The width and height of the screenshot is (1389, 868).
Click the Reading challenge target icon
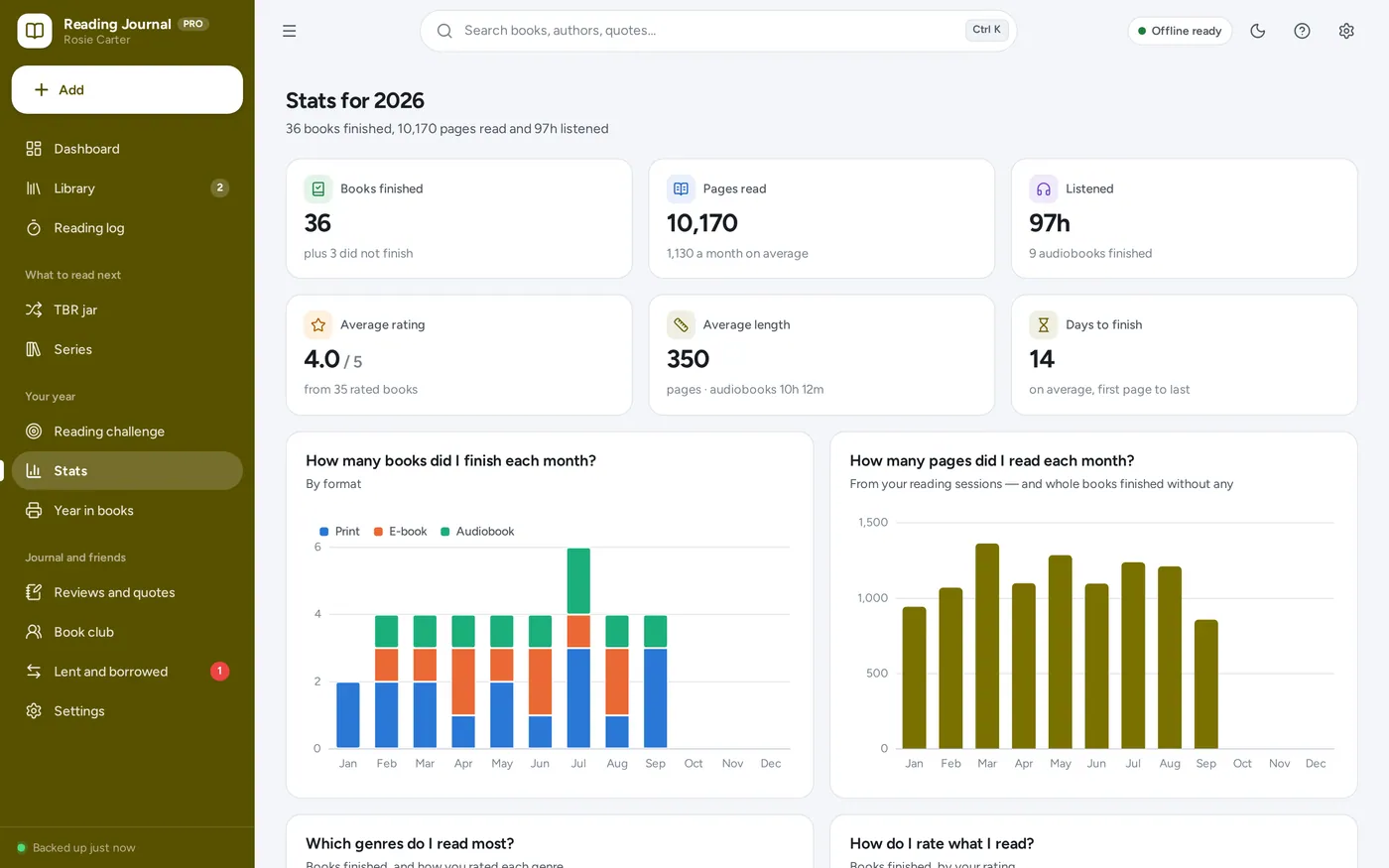[x=34, y=432]
